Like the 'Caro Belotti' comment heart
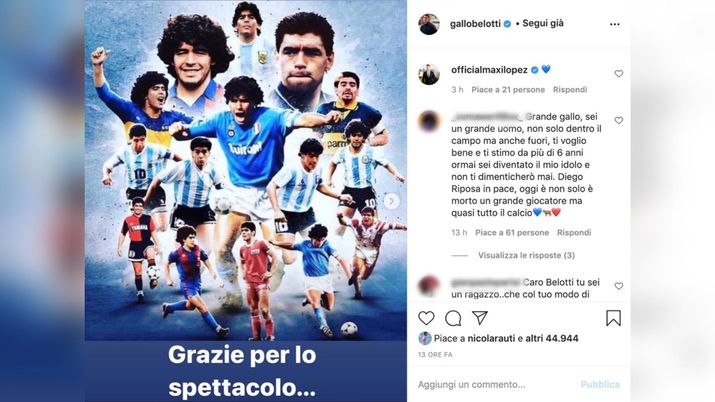This screenshot has width=715, height=402. (619, 286)
